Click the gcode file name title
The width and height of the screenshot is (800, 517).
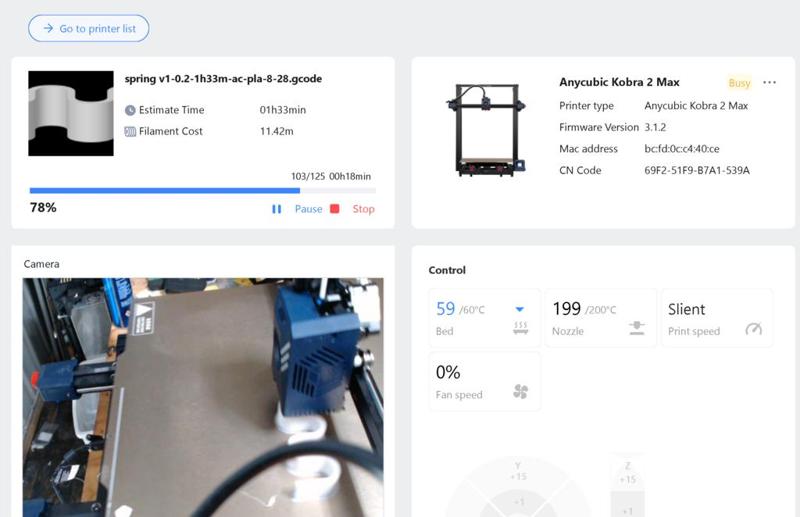pos(223,79)
